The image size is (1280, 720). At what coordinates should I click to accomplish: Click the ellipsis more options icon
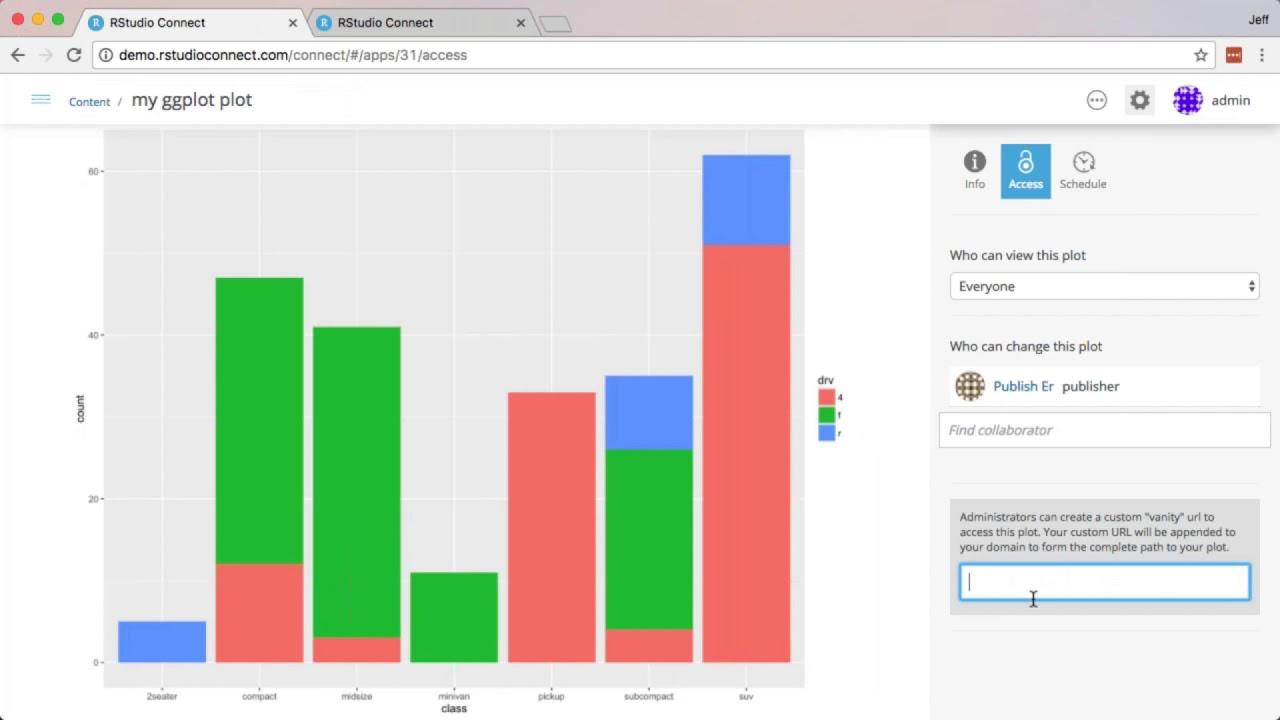1097,100
